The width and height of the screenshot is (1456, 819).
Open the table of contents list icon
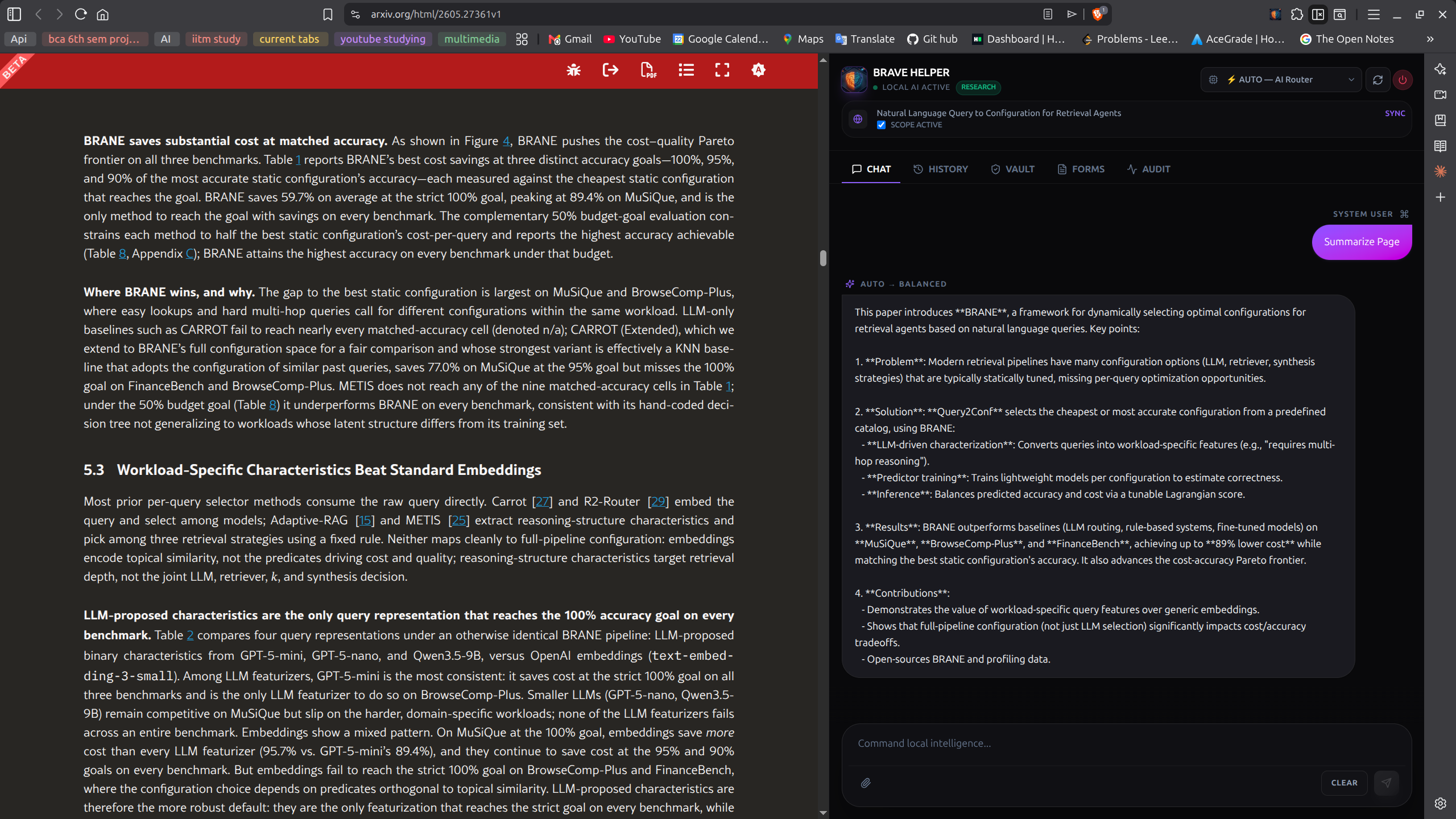pos(686,70)
